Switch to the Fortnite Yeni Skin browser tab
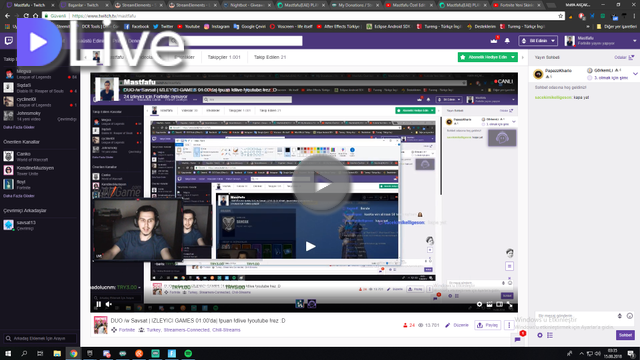 coord(517,5)
